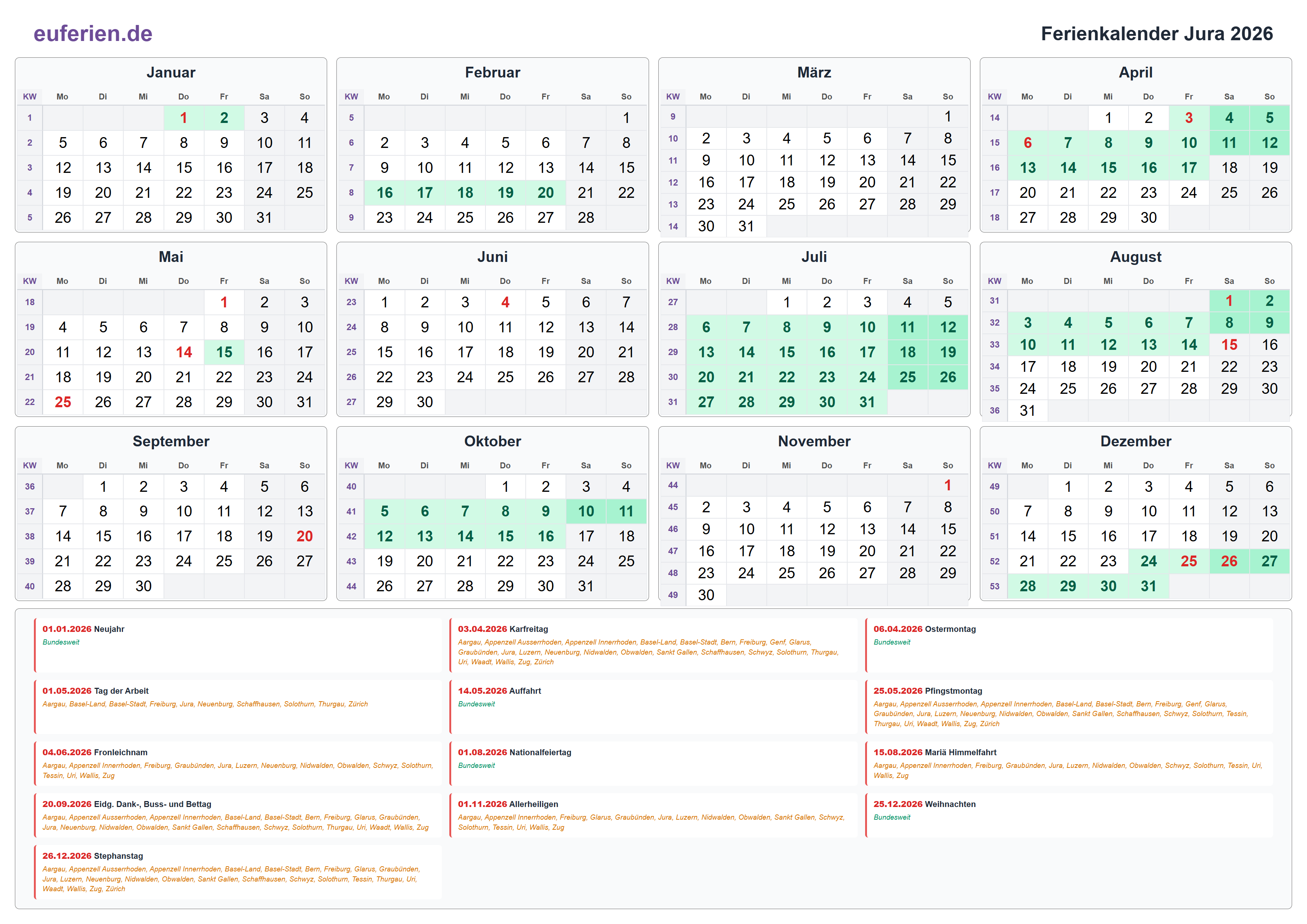Select the August month heading
Screen dimensions: 1307x924
click(1136, 257)
